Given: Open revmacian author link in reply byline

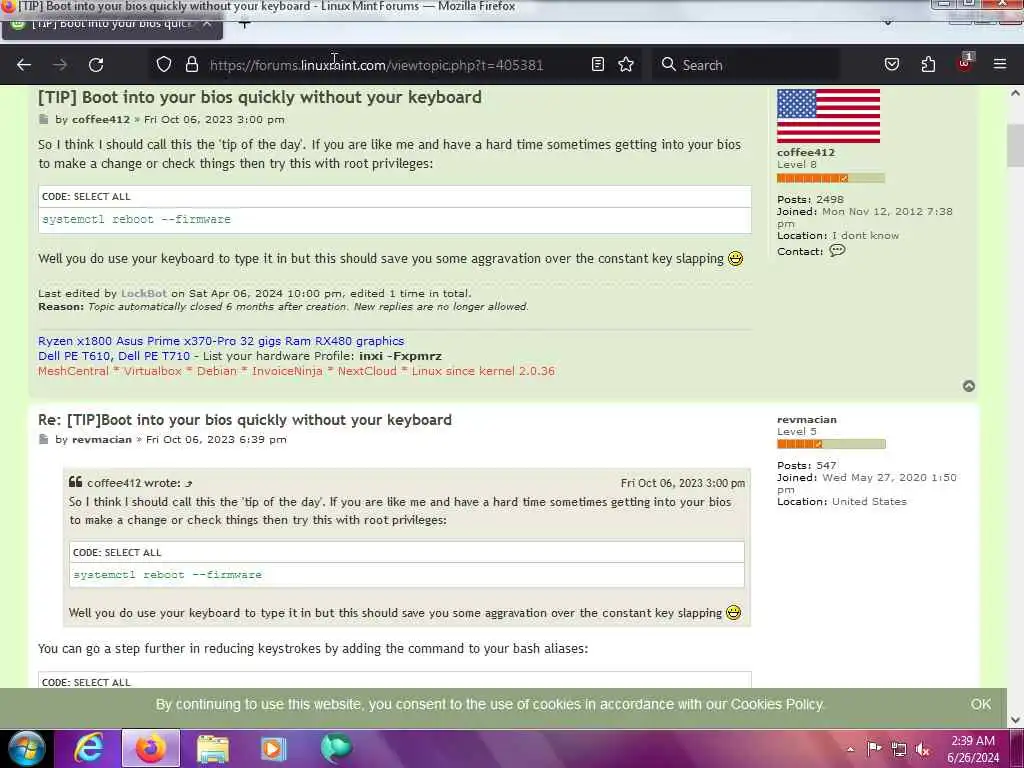Looking at the screenshot, I should 102,440.
